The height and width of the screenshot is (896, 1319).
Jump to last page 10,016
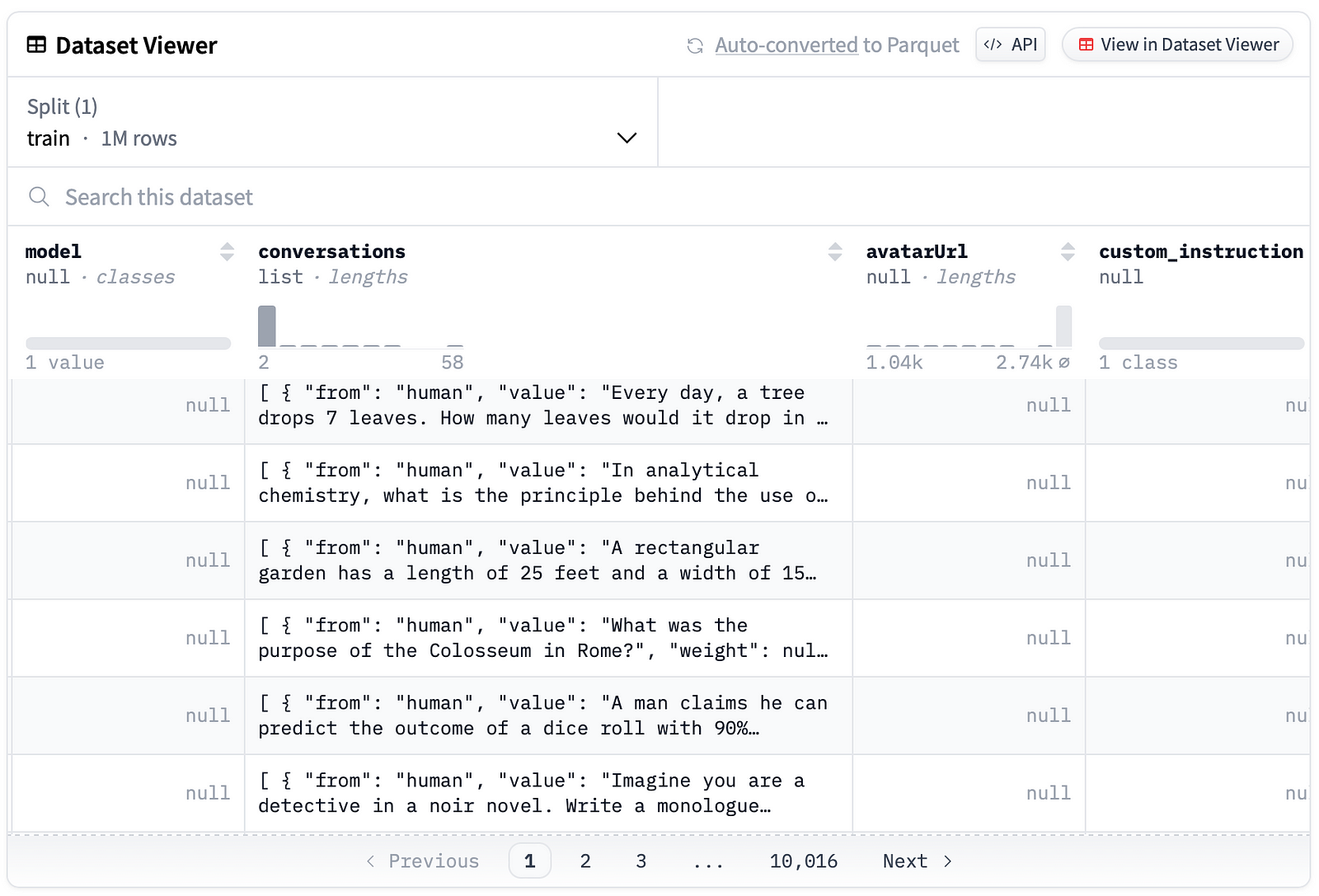click(x=803, y=861)
